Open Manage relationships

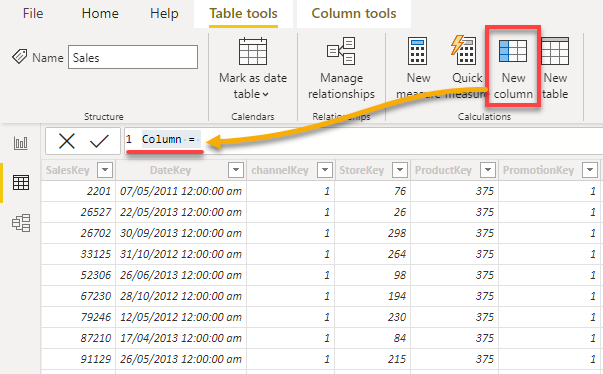click(x=341, y=69)
